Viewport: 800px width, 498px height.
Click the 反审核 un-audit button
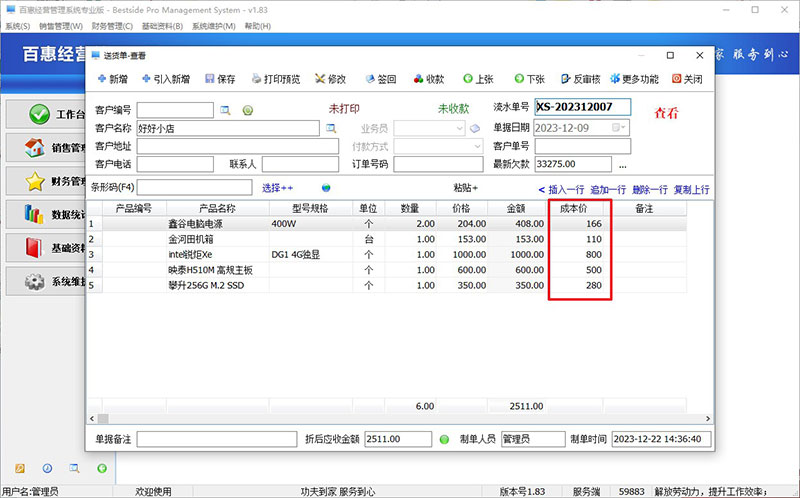pyautogui.click(x=581, y=79)
